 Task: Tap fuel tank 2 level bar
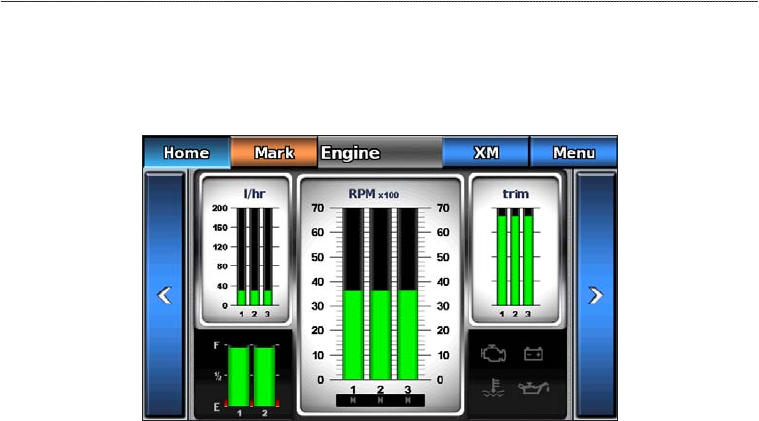(x=265, y=376)
